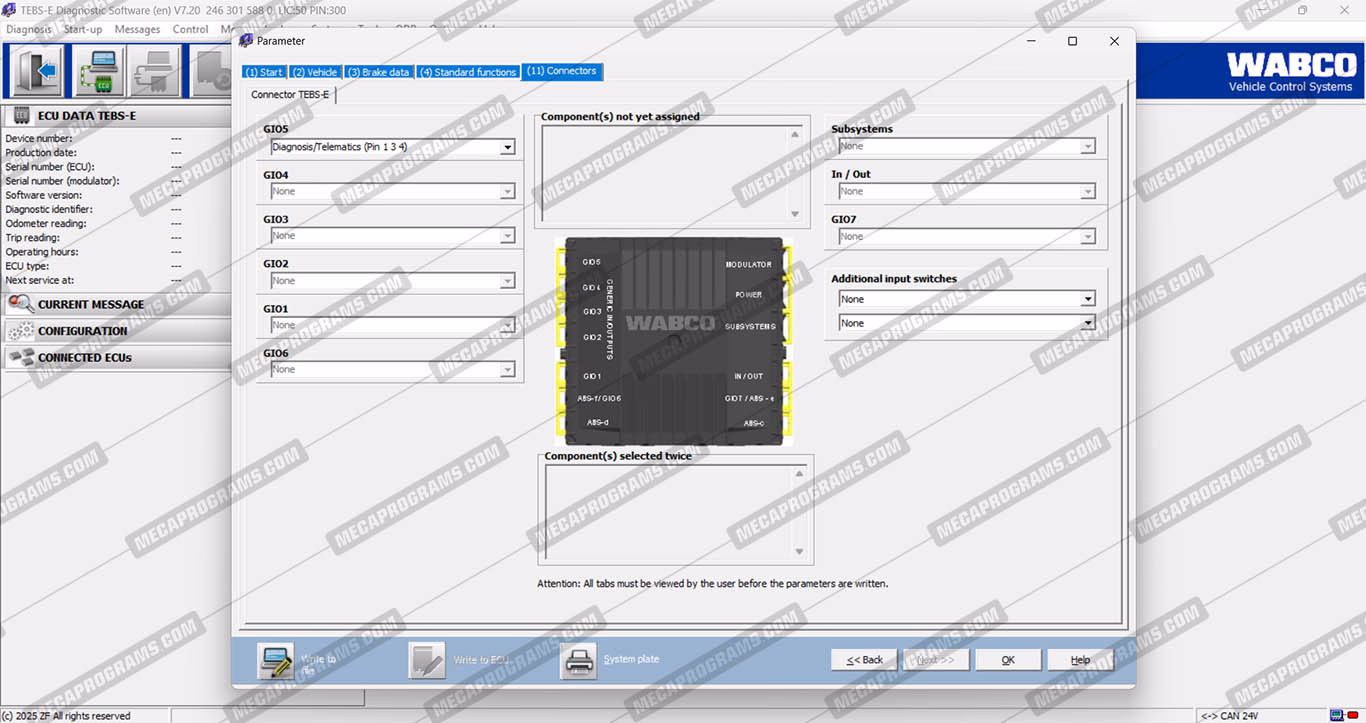Open the second Additional input switches dropdown
Screen dimensions: 1366x723
(x=1087, y=323)
